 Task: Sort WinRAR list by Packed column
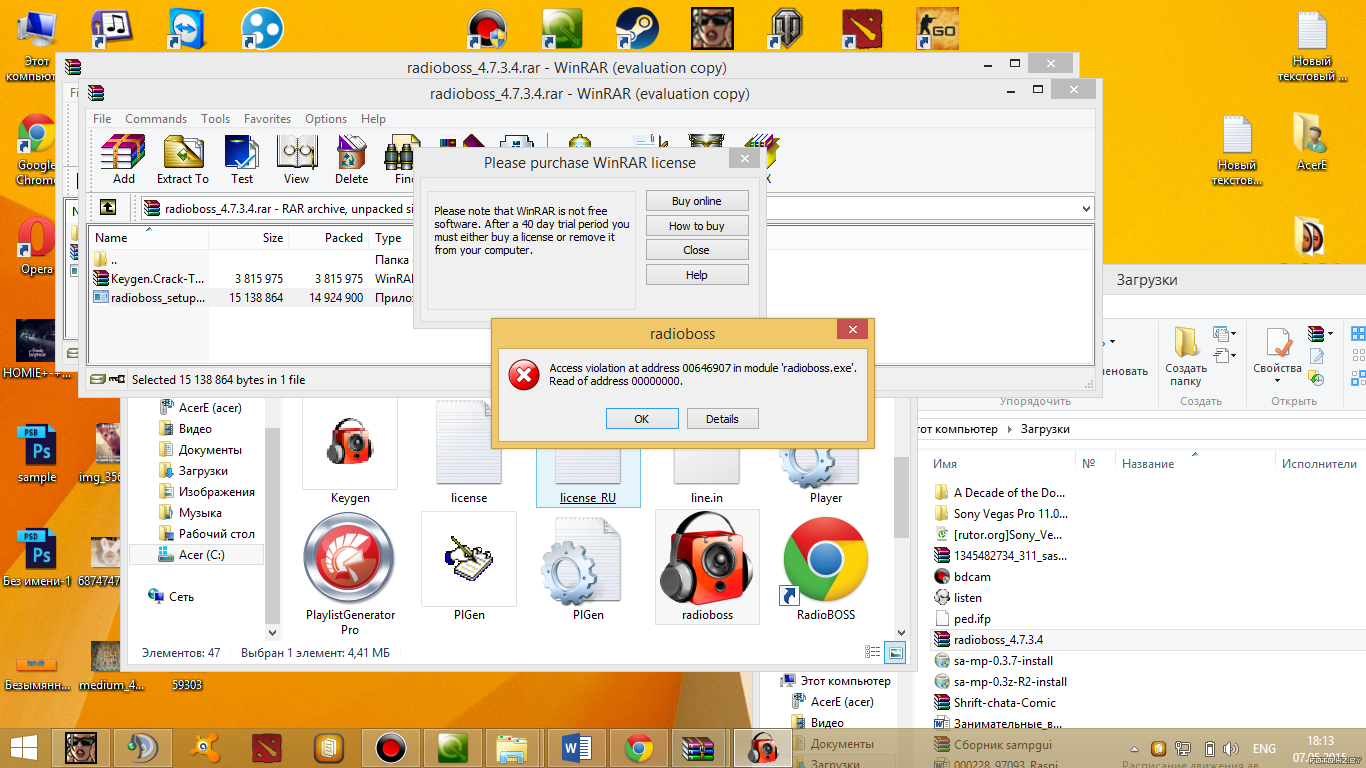(x=328, y=238)
